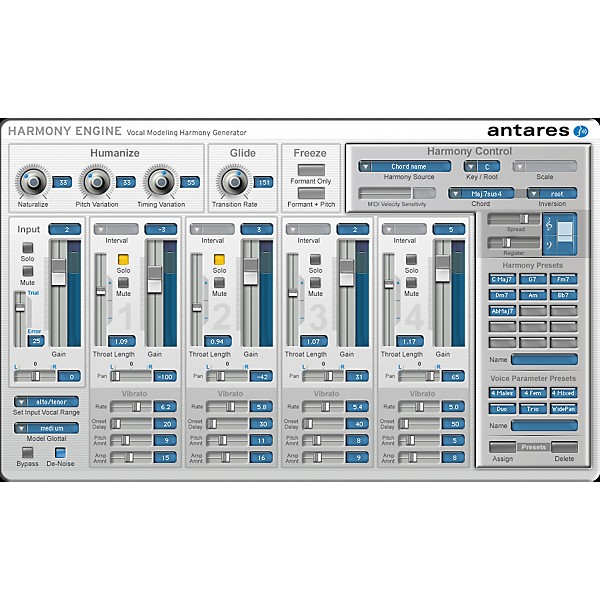This screenshot has width=600, height=600.
Task: Mute harmony voice 2
Action: pos(219,282)
